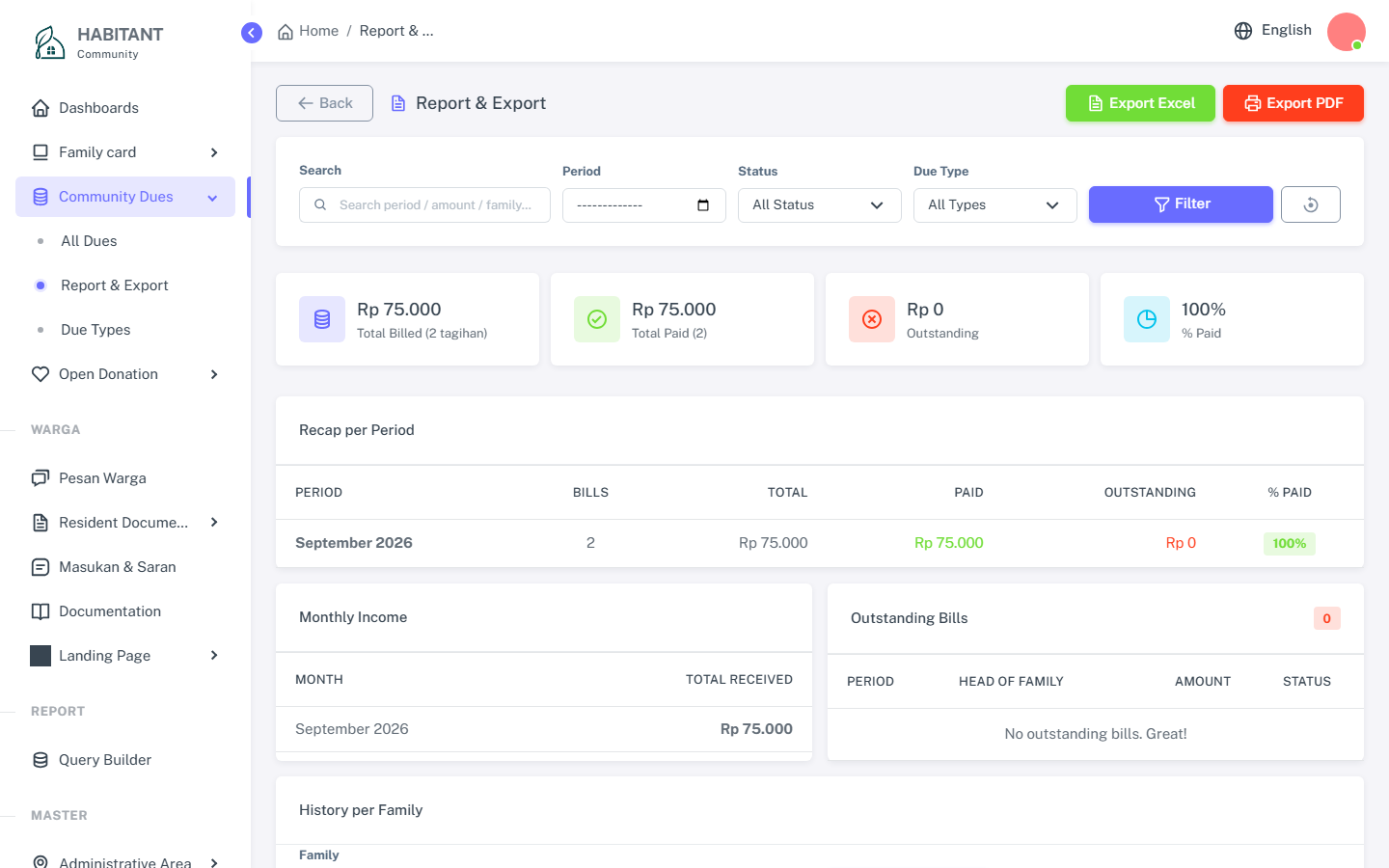The height and width of the screenshot is (868, 1389).
Task: Open the All Status dropdown
Action: click(820, 205)
